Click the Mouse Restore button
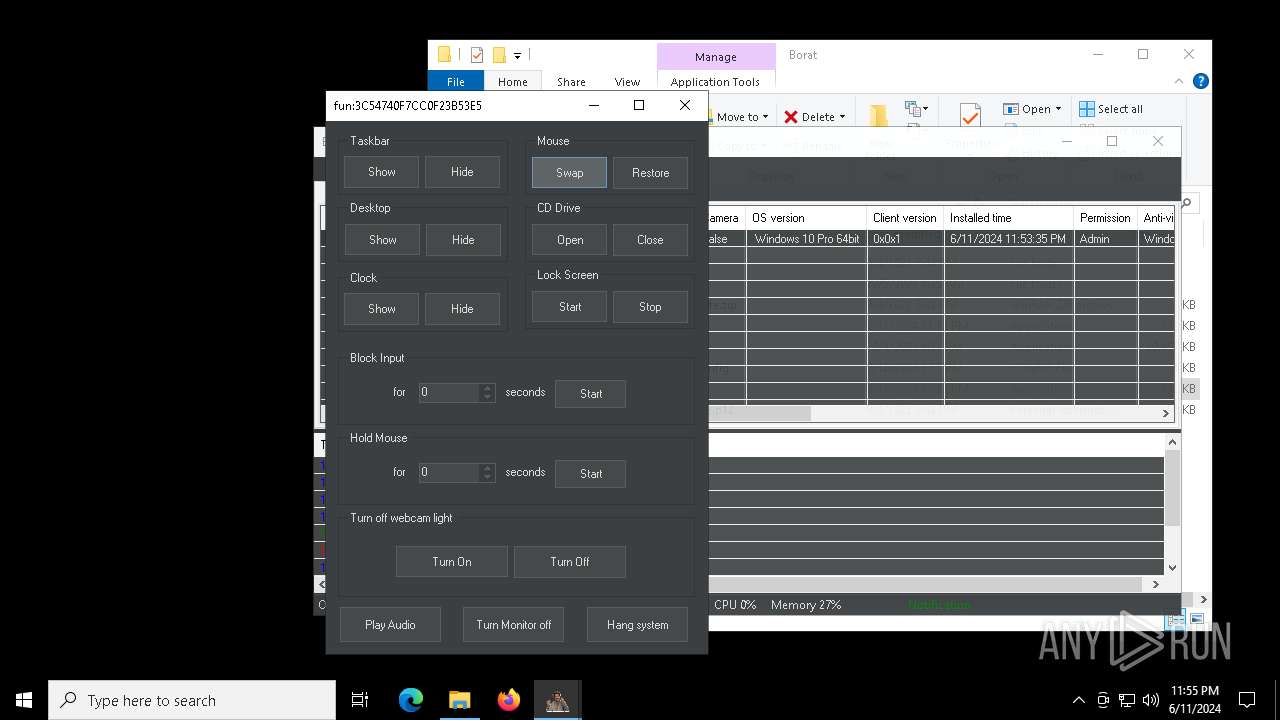1280x720 pixels. pos(650,173)
